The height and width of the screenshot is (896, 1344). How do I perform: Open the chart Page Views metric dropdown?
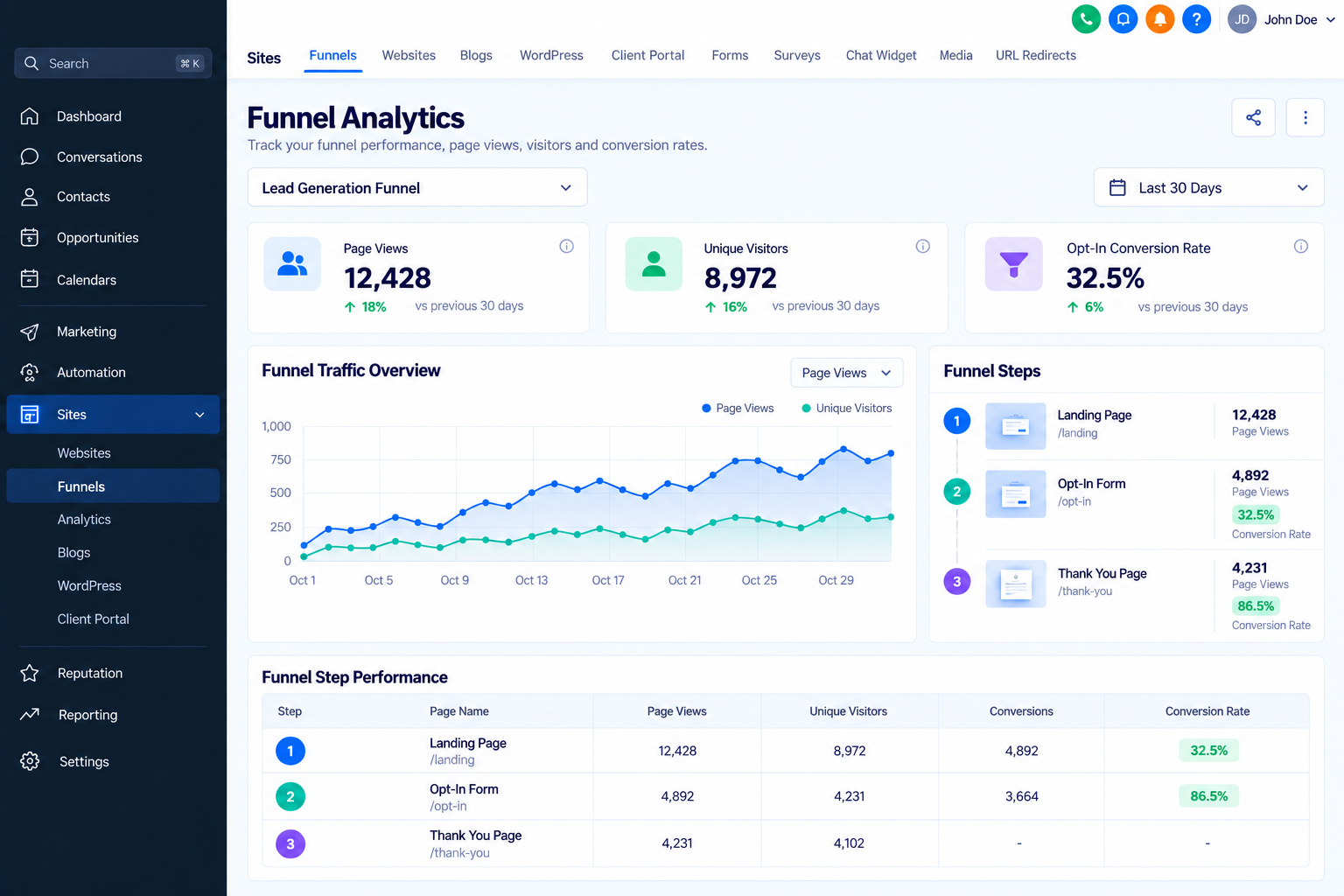pyautogui.click(x=846, y=373)
